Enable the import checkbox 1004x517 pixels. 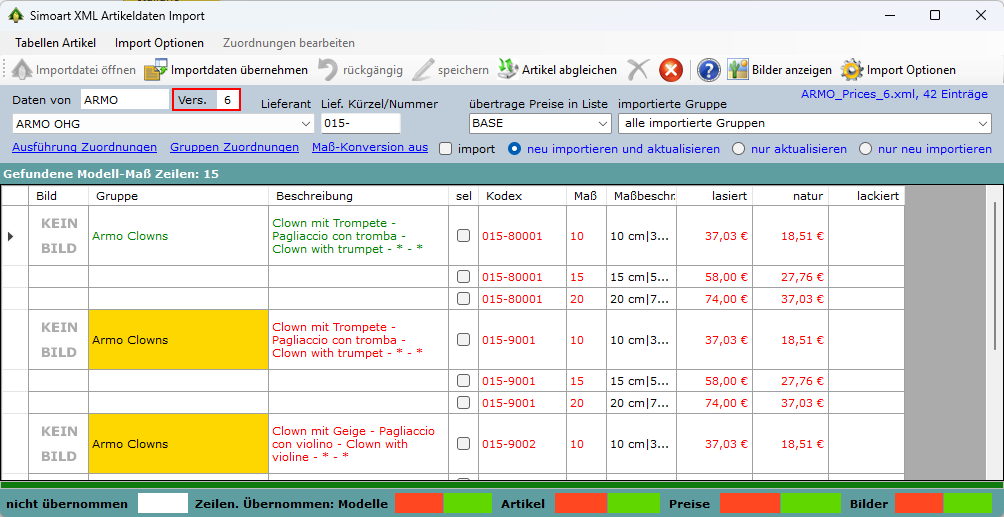point(447,149)
